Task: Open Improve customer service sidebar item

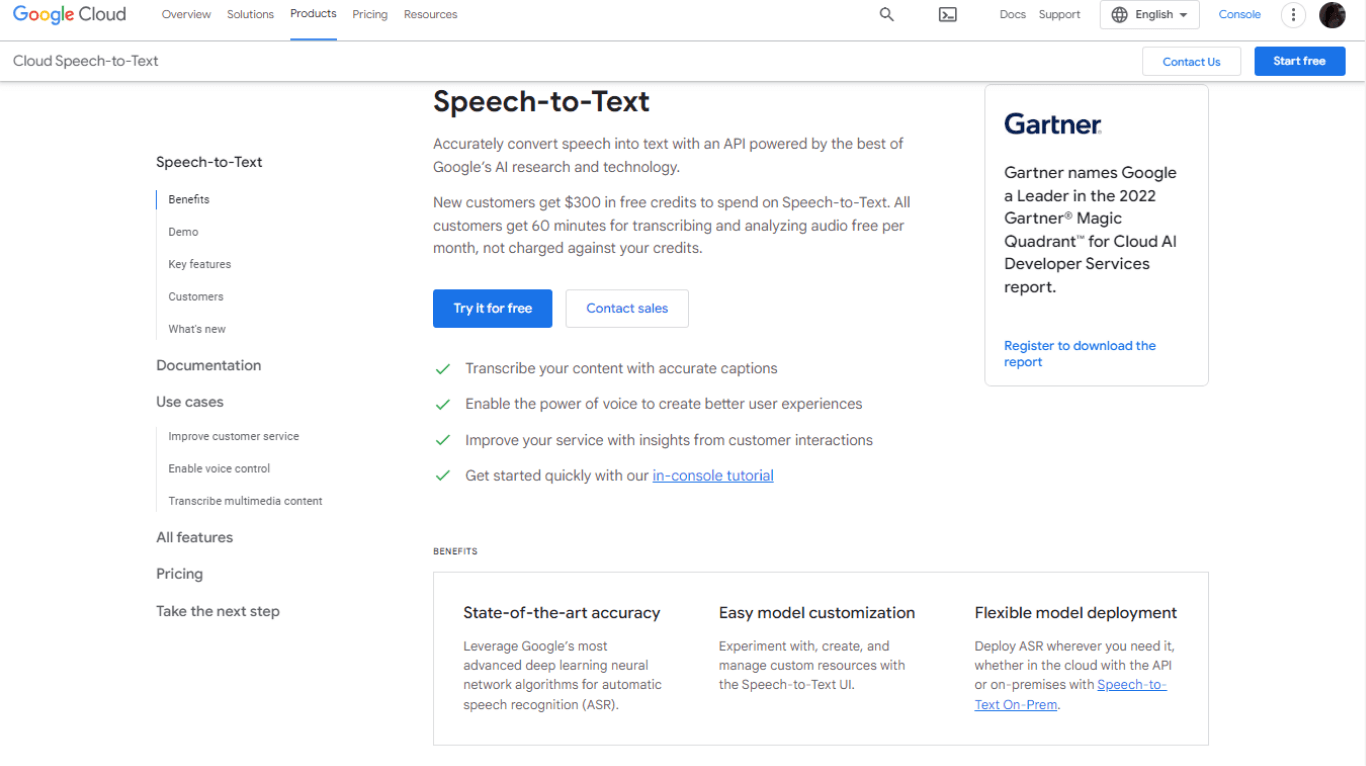Action: click(234, 436)
